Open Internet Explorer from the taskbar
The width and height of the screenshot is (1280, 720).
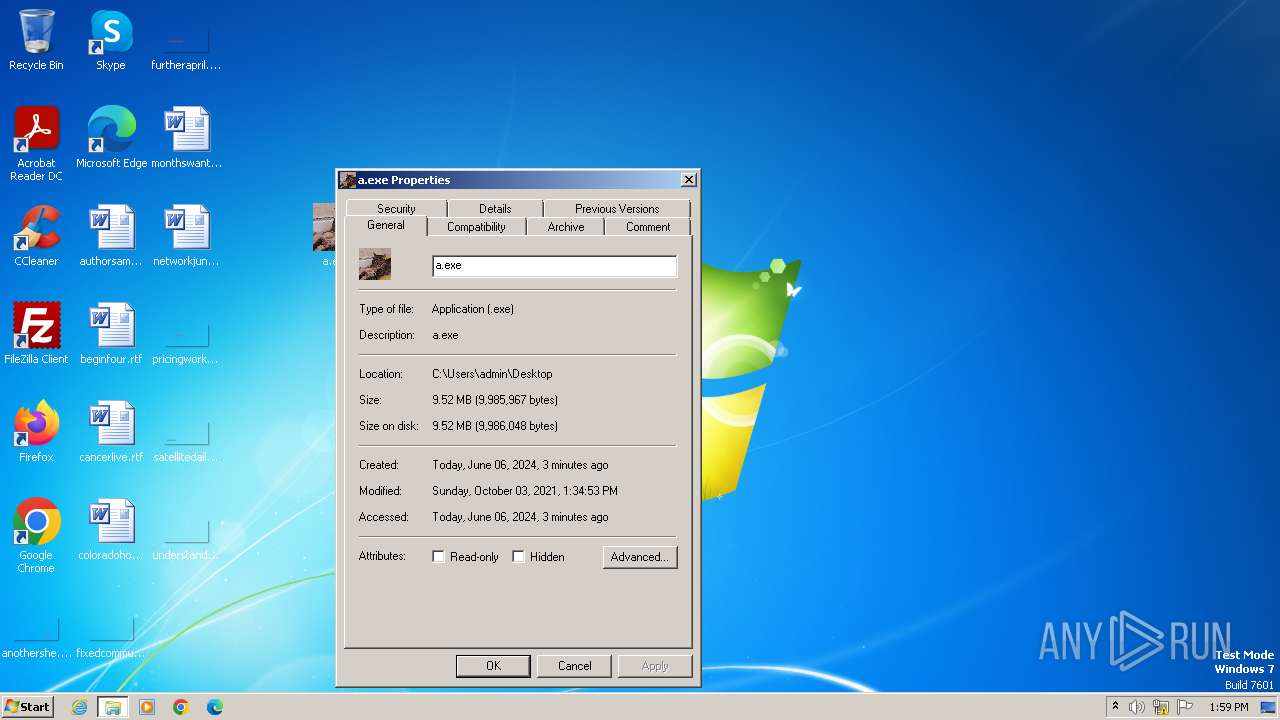click(x=79, y=707)
